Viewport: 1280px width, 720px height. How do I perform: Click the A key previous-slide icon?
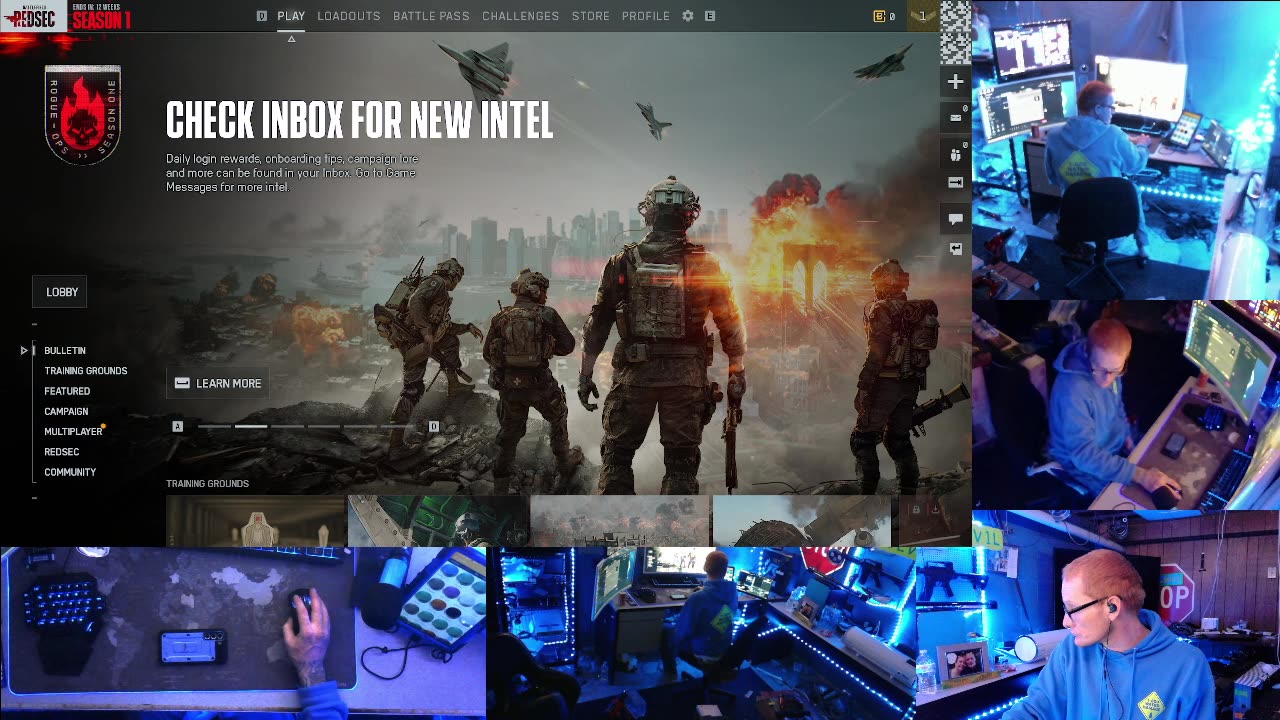point(178,427)
